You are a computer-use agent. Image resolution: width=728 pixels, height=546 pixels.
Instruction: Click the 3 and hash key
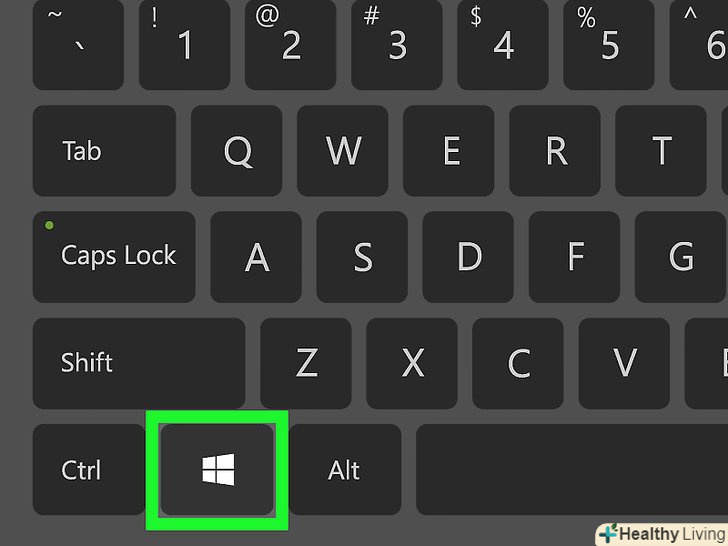(x=396, y=45)
